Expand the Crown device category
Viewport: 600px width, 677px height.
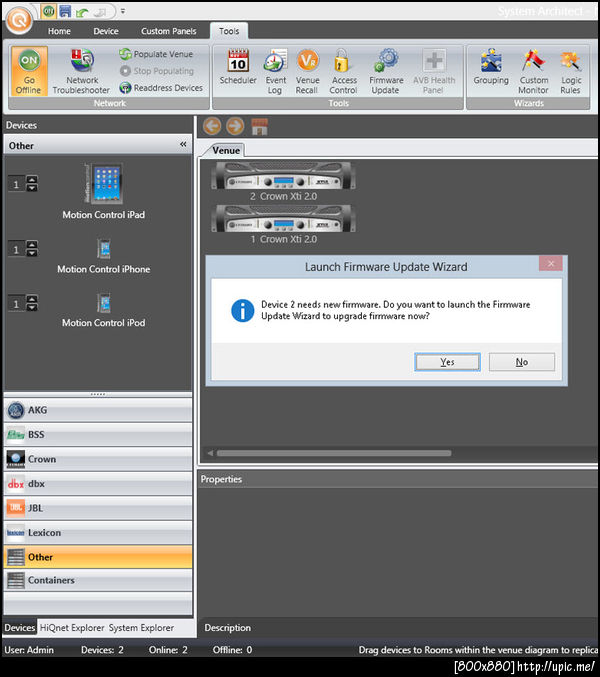(98, 459)
